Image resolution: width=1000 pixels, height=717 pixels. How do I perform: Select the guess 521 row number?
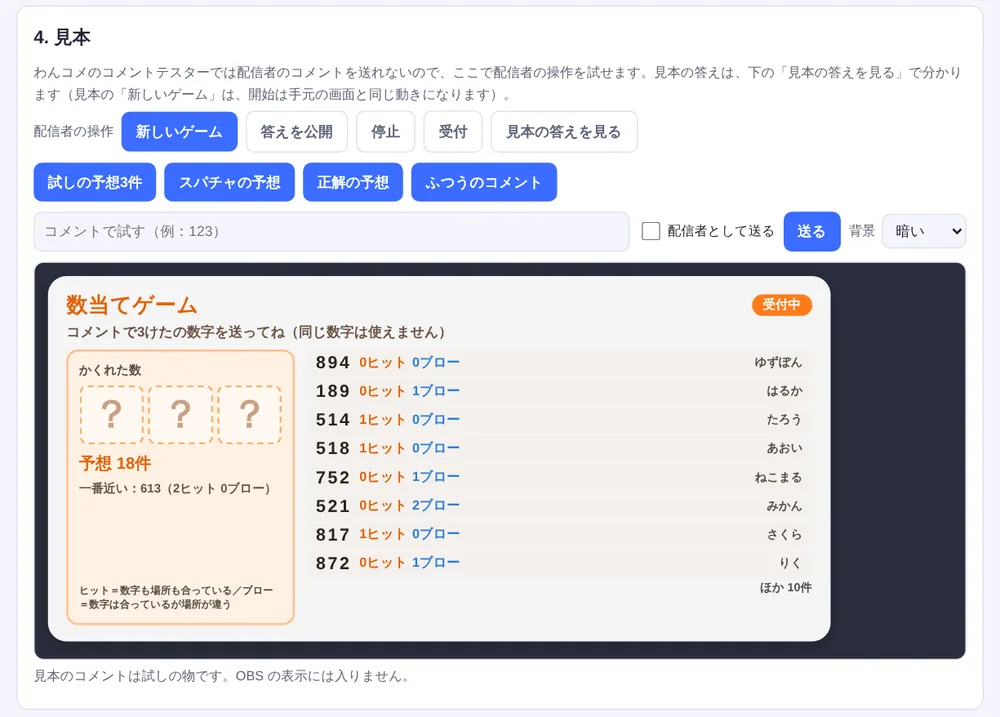coord(332,506)
